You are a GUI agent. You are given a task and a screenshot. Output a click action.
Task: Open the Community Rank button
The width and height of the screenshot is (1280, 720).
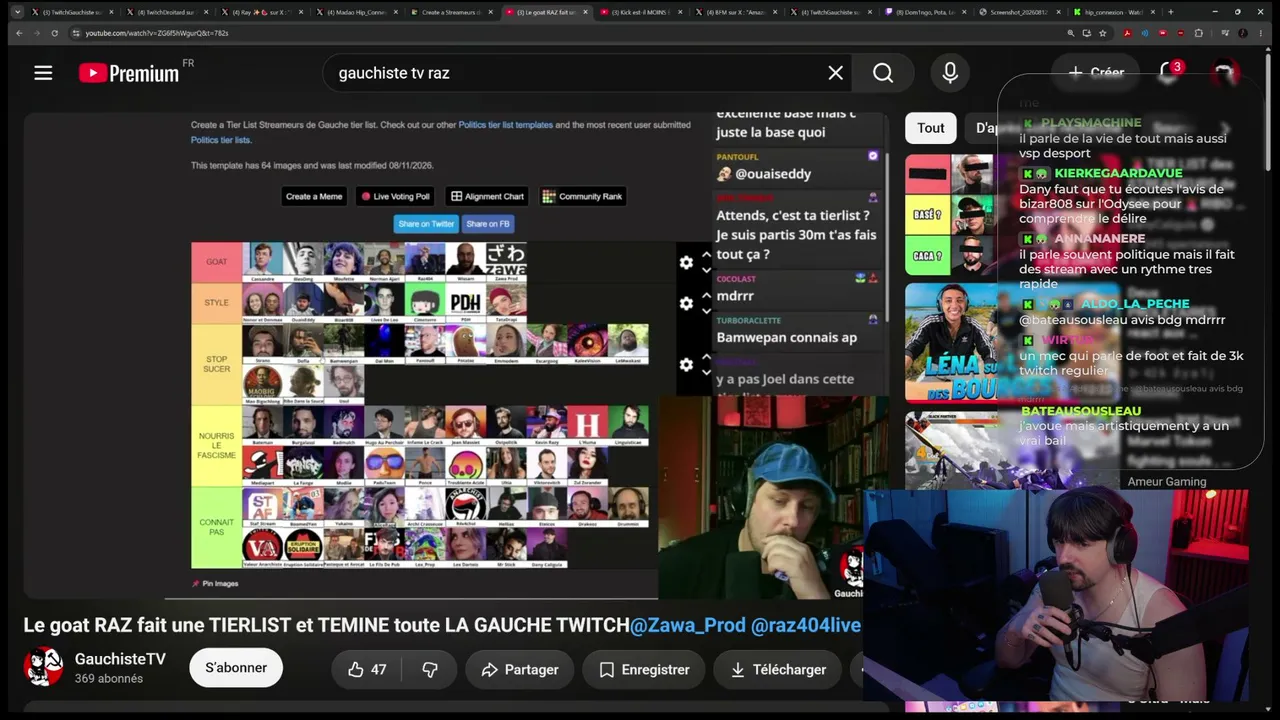coord(582,196)
